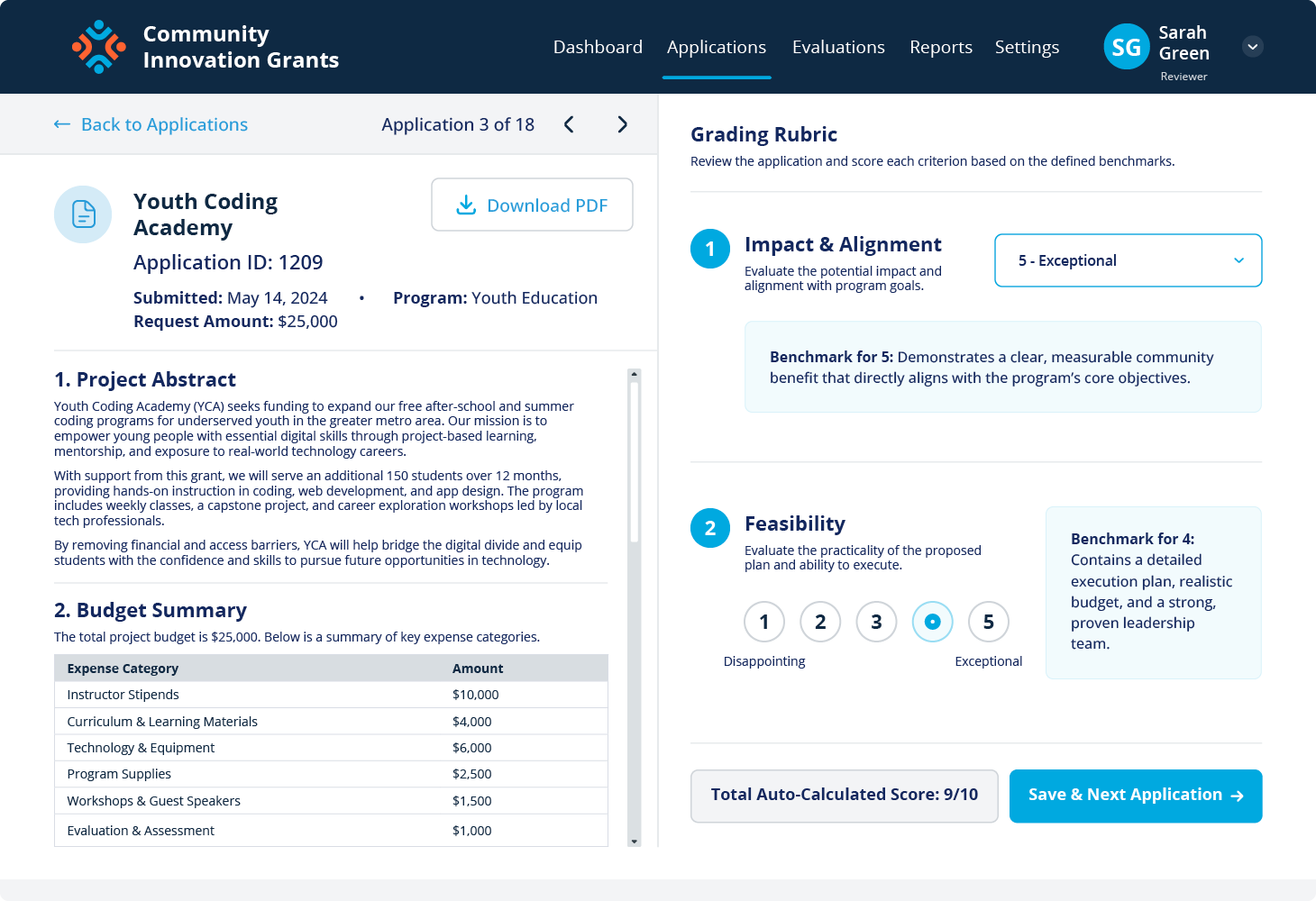Go to previous application chevron
This screenshot has height=901, width=1316.
[x=569, y=124]
